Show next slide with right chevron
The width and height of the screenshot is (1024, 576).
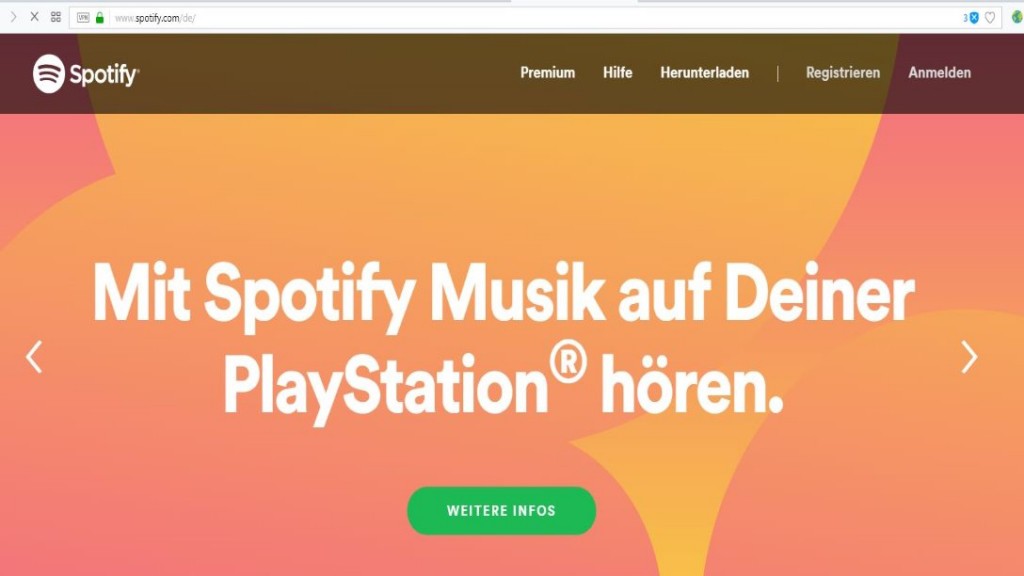pos(969,357)
